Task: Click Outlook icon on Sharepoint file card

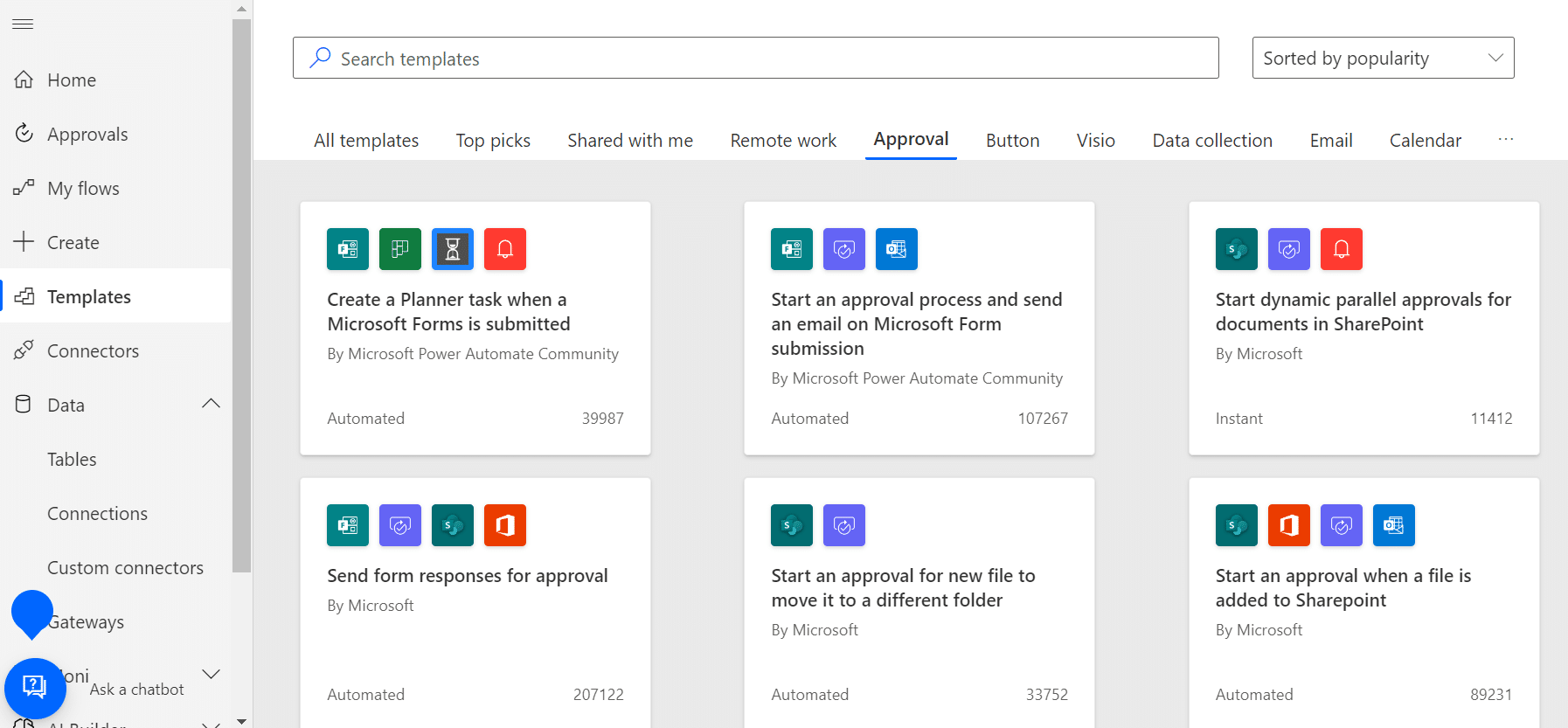Action: tap(1394, 525)
